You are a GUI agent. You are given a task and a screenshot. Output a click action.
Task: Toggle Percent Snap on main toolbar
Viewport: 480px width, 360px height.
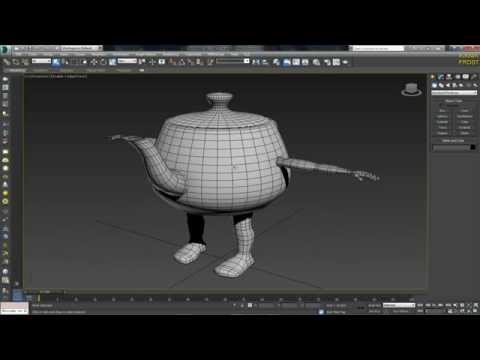click(x=190, y=62)
